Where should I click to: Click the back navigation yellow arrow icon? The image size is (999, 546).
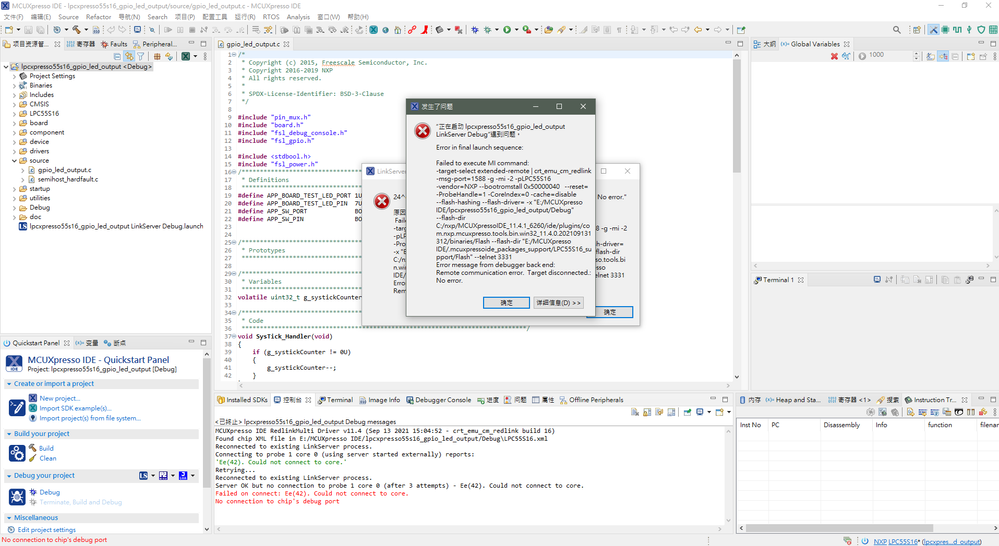click(698, 30)
